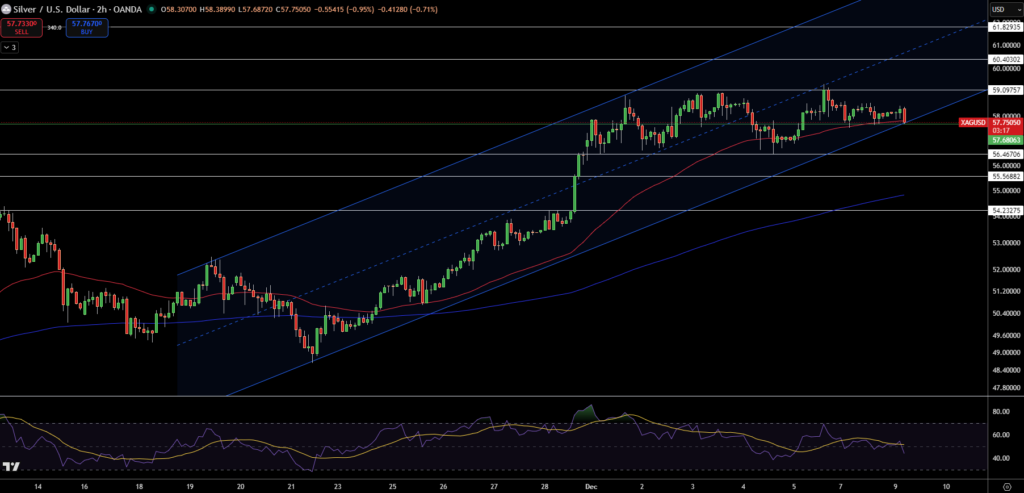Click the 59.09757 horizontal line price label
The image size is (1024, 493).
click(1004, 90)
